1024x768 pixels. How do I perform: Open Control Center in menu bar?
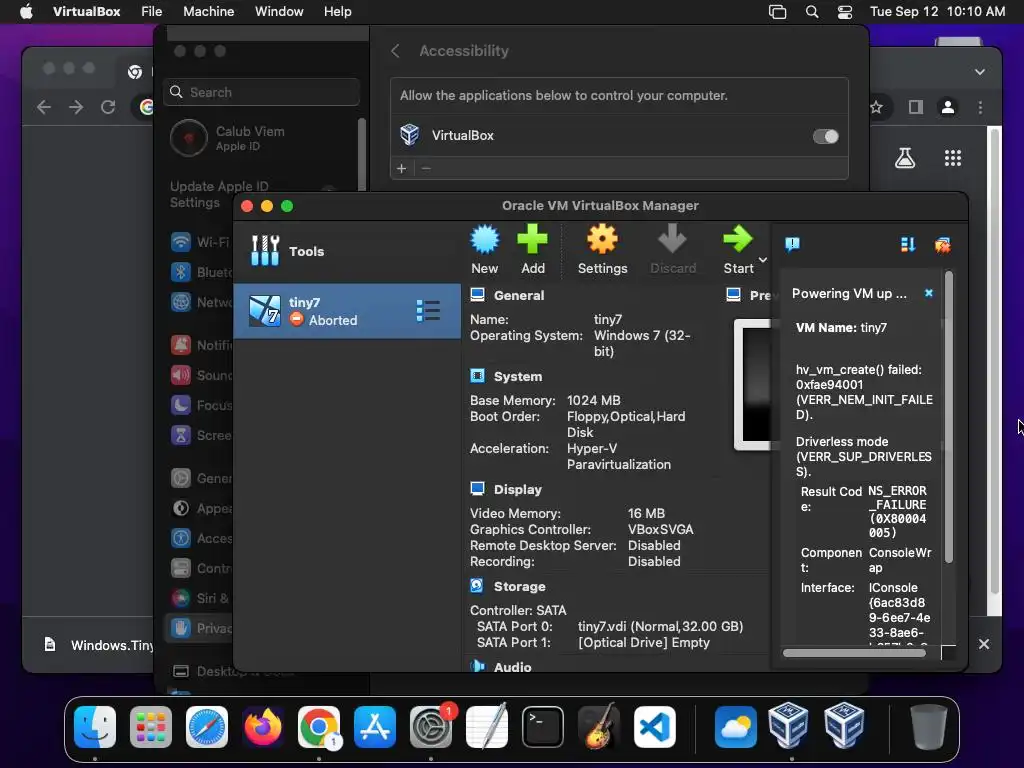tap(845, 12)
